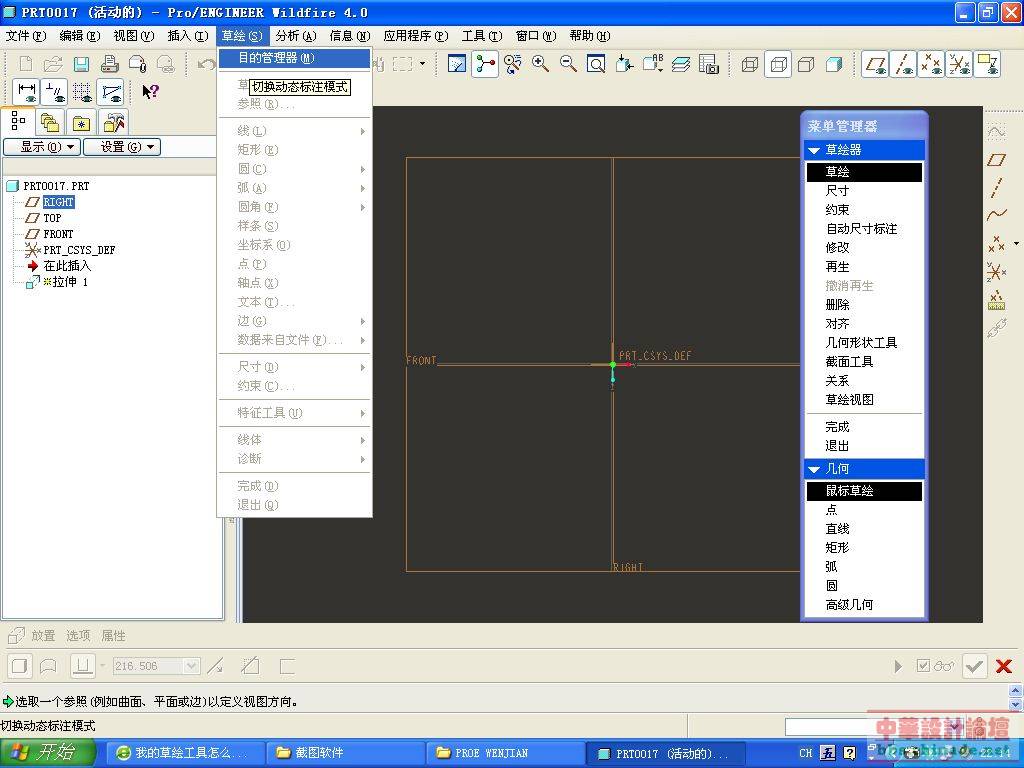Screen dimensions: 1024x768
Task: Toggle annotation element display
Action: point(987,64)
